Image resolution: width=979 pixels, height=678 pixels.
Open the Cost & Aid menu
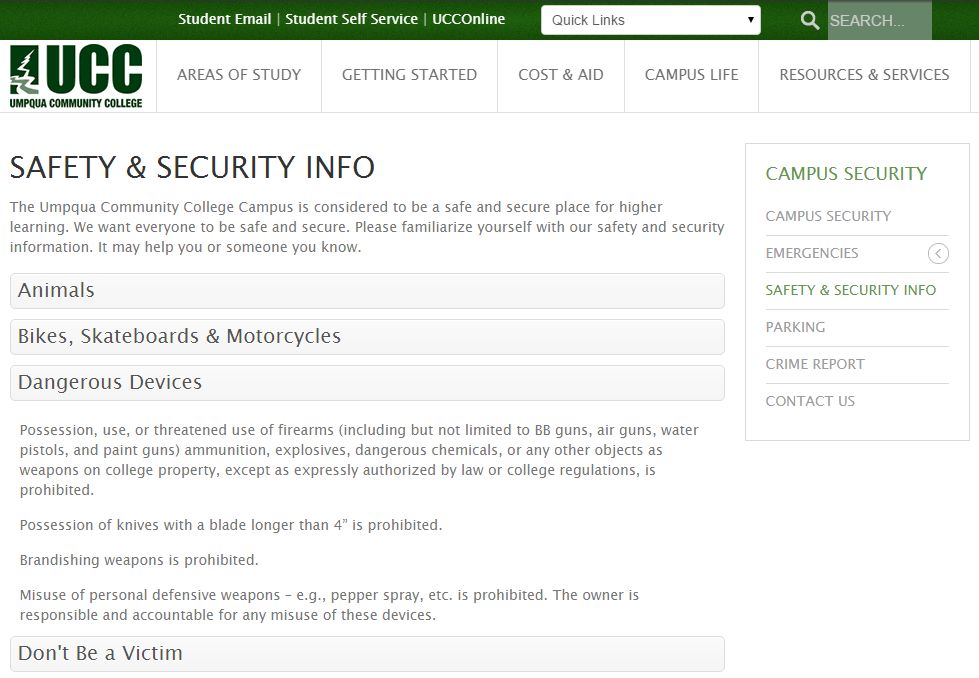click(x=561, y=75)
